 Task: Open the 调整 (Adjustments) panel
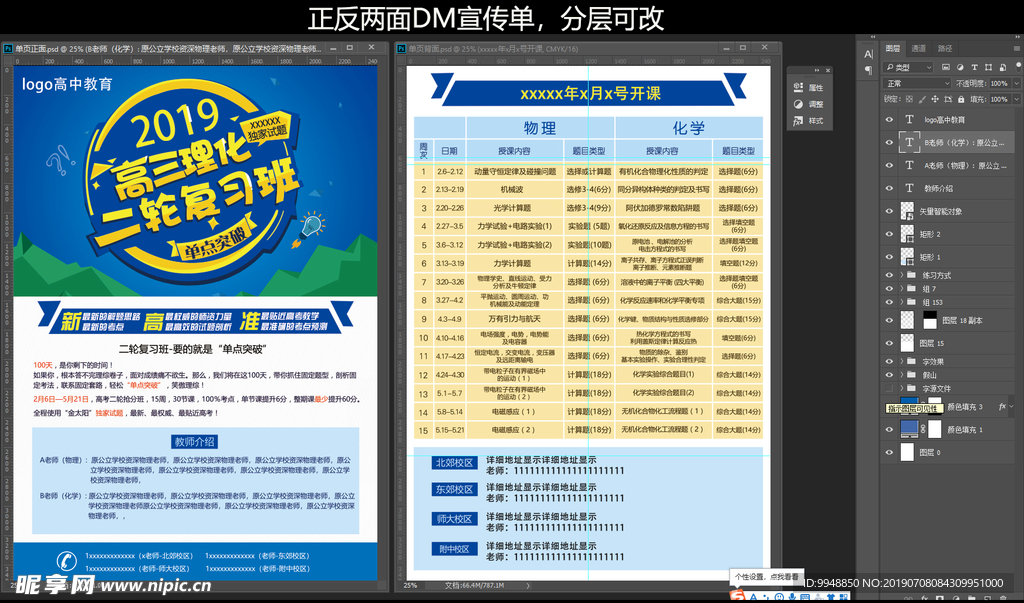coord(808,104)
